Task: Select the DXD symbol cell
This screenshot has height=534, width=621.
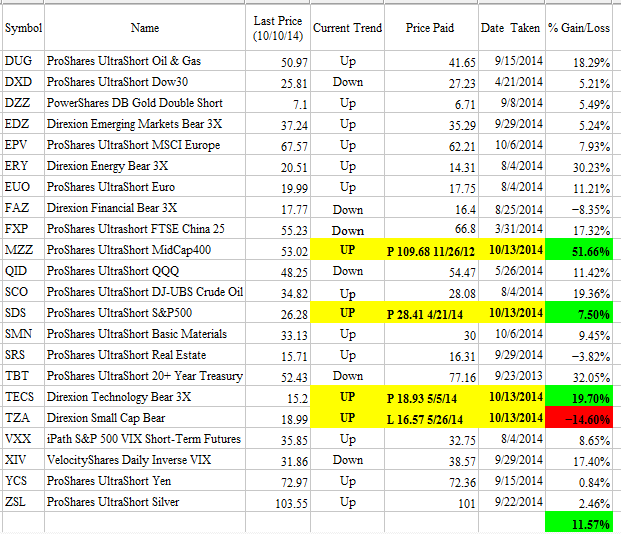Action: coord(23,82)
